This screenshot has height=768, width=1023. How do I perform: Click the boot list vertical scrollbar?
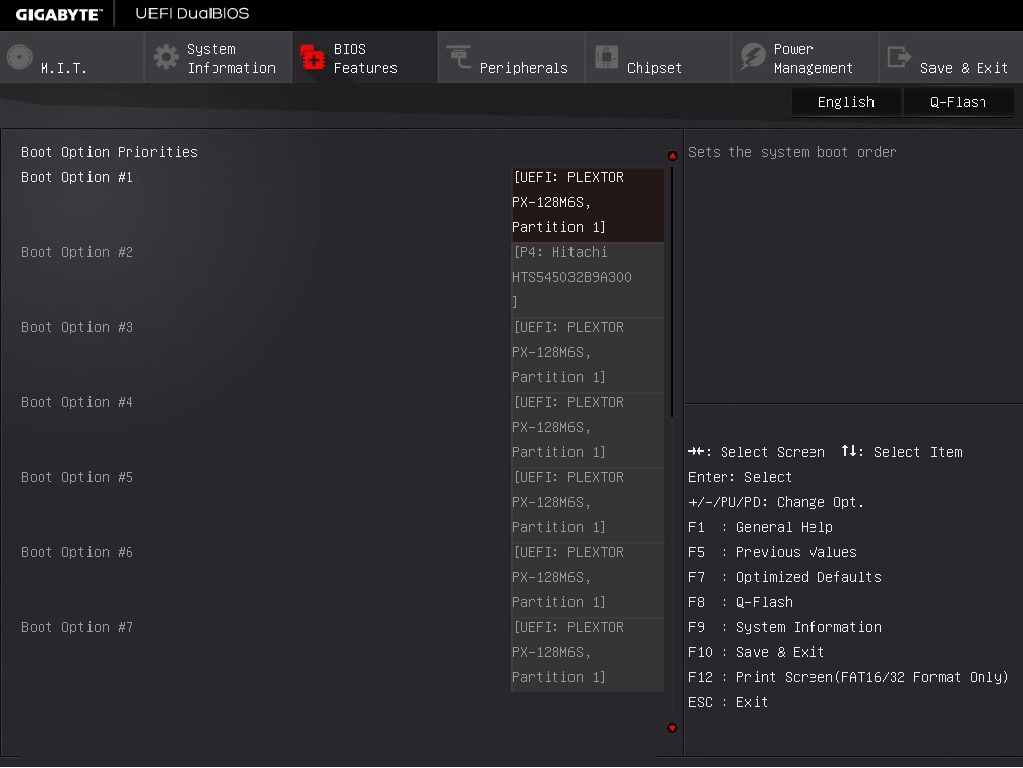point(672,290)
